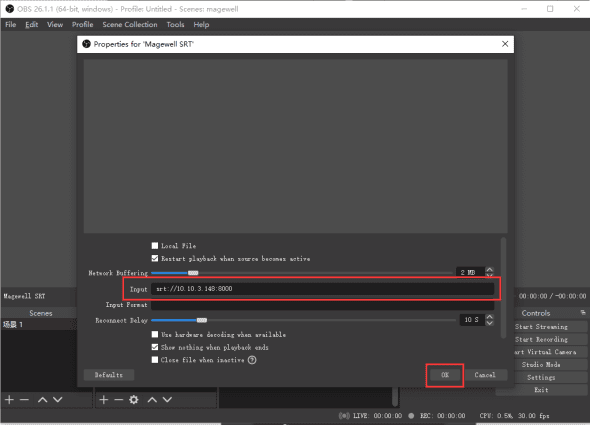Click the Cancel button in properties dialog
Viewport: 590px width, 425px height.
485,375
